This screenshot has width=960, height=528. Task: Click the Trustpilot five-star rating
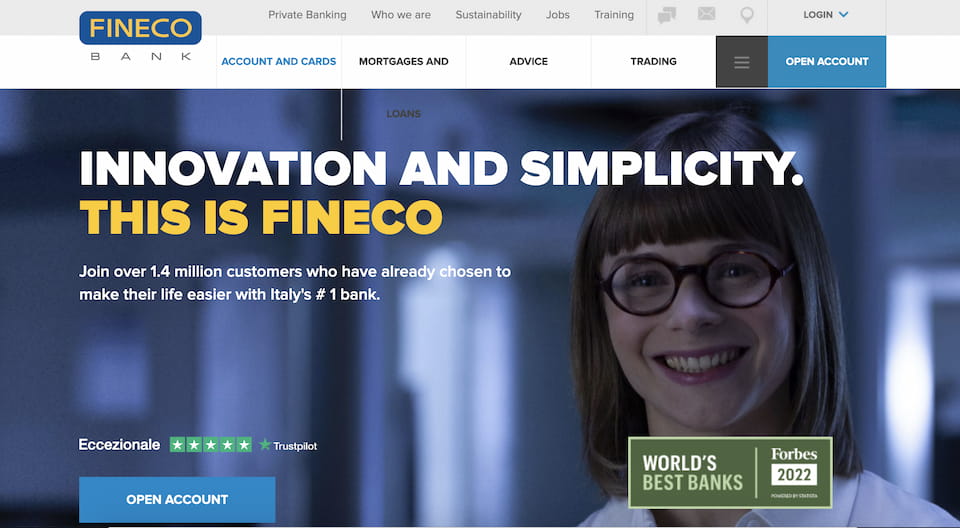211,445
